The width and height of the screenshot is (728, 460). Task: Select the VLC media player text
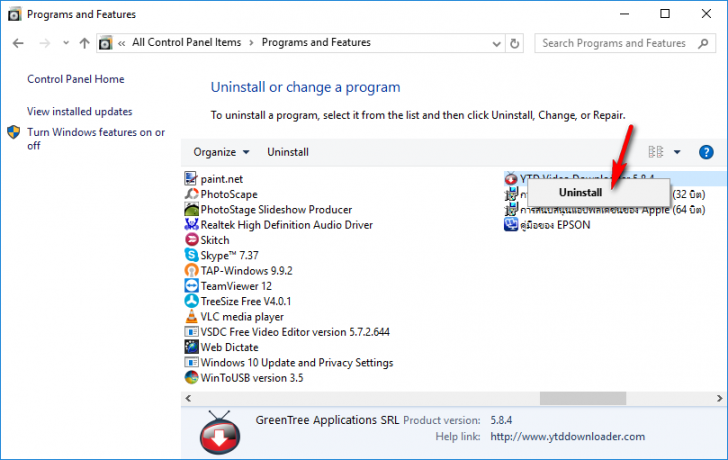pyautogui.click(x=242, y=317)
